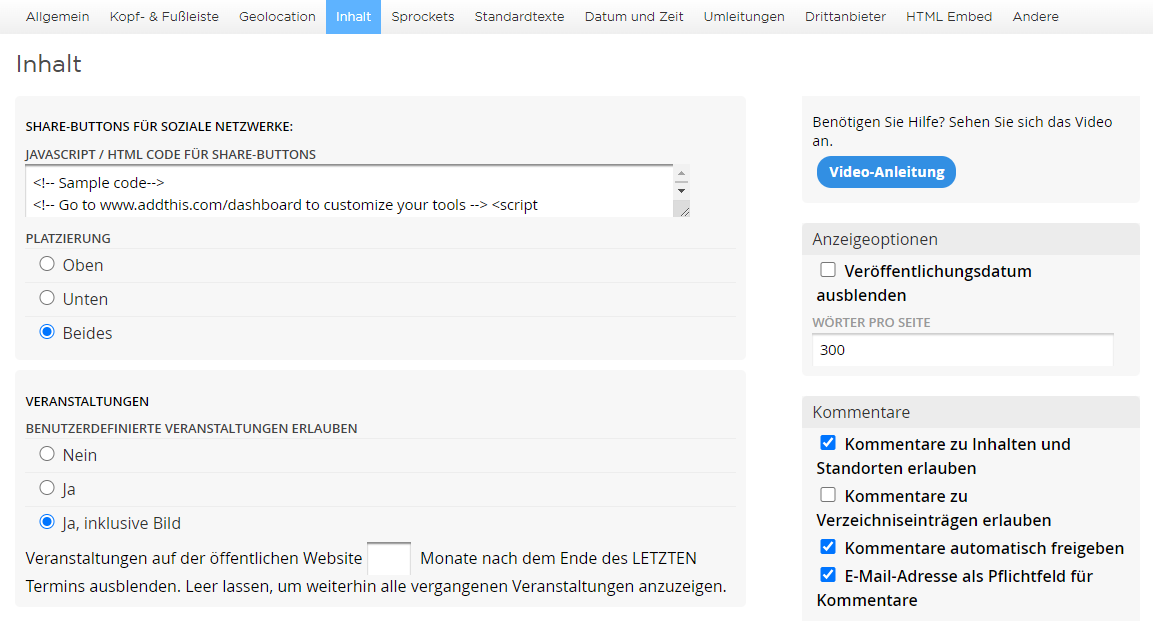Switch to Datum und Zeit tab

click(634, 16)
